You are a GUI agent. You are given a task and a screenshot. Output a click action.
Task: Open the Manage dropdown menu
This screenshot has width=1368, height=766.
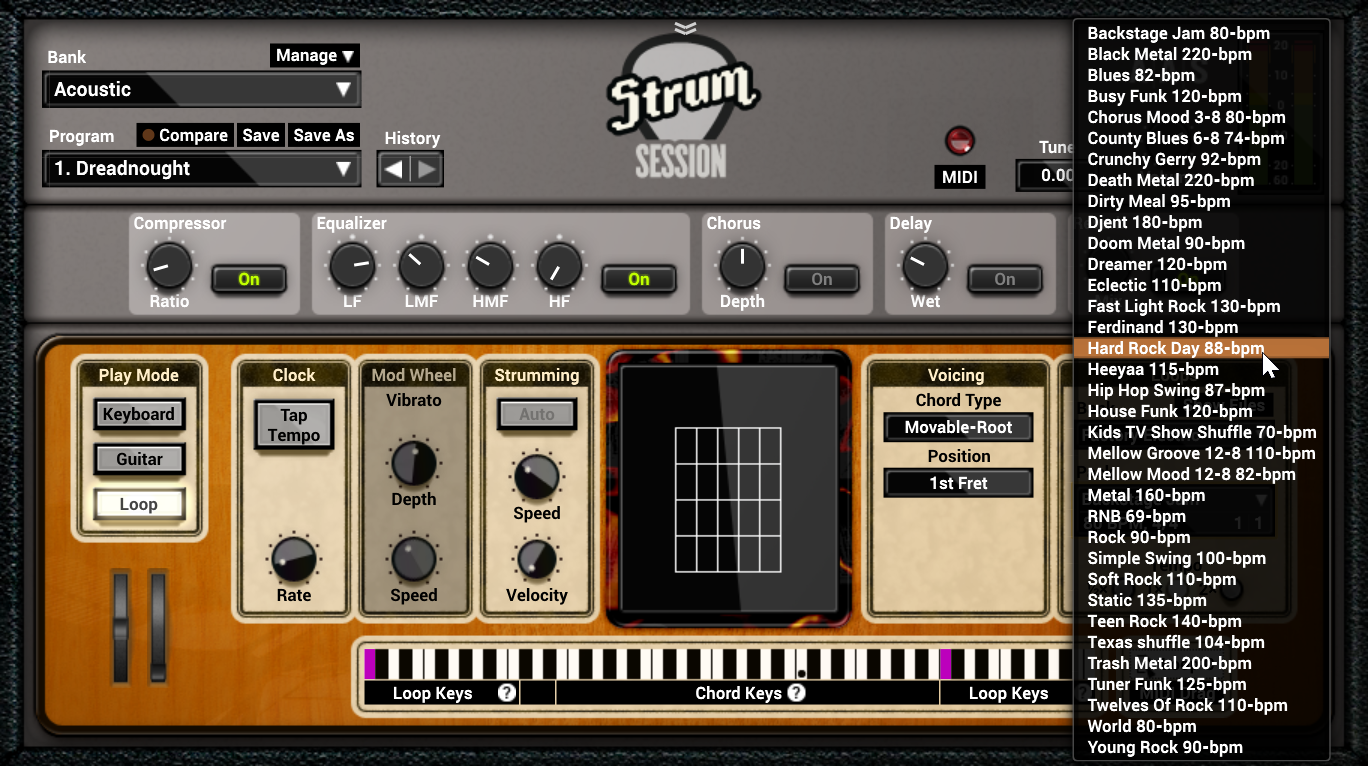tap(314, 55)
